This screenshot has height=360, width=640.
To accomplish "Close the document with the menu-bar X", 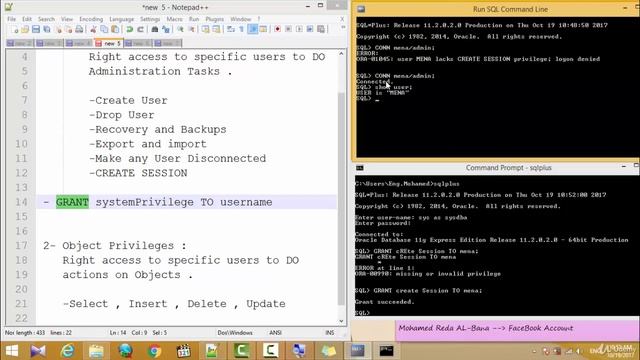I will pos(342,19).
